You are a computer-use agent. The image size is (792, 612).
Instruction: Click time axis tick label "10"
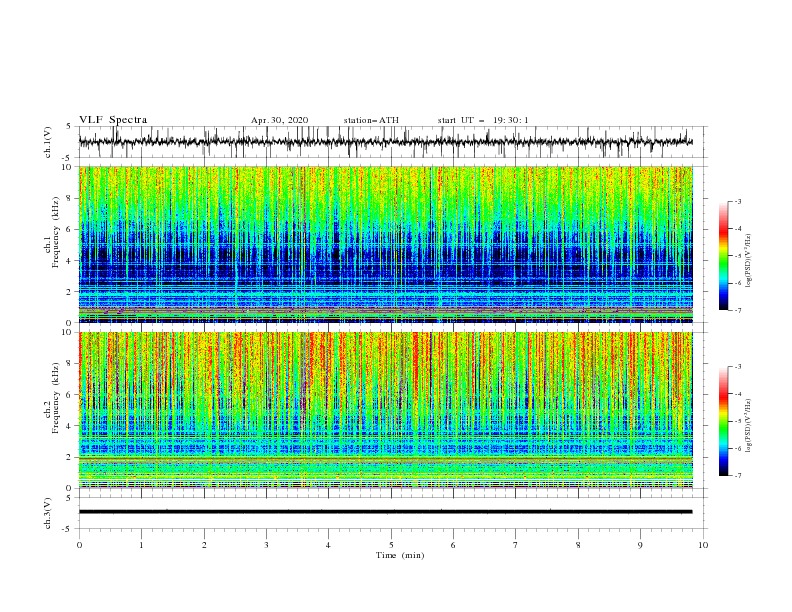pos(703,545)
